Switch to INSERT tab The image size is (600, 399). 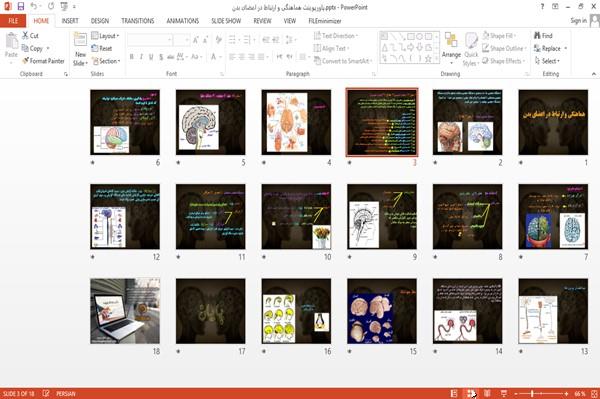coord(70,21)
